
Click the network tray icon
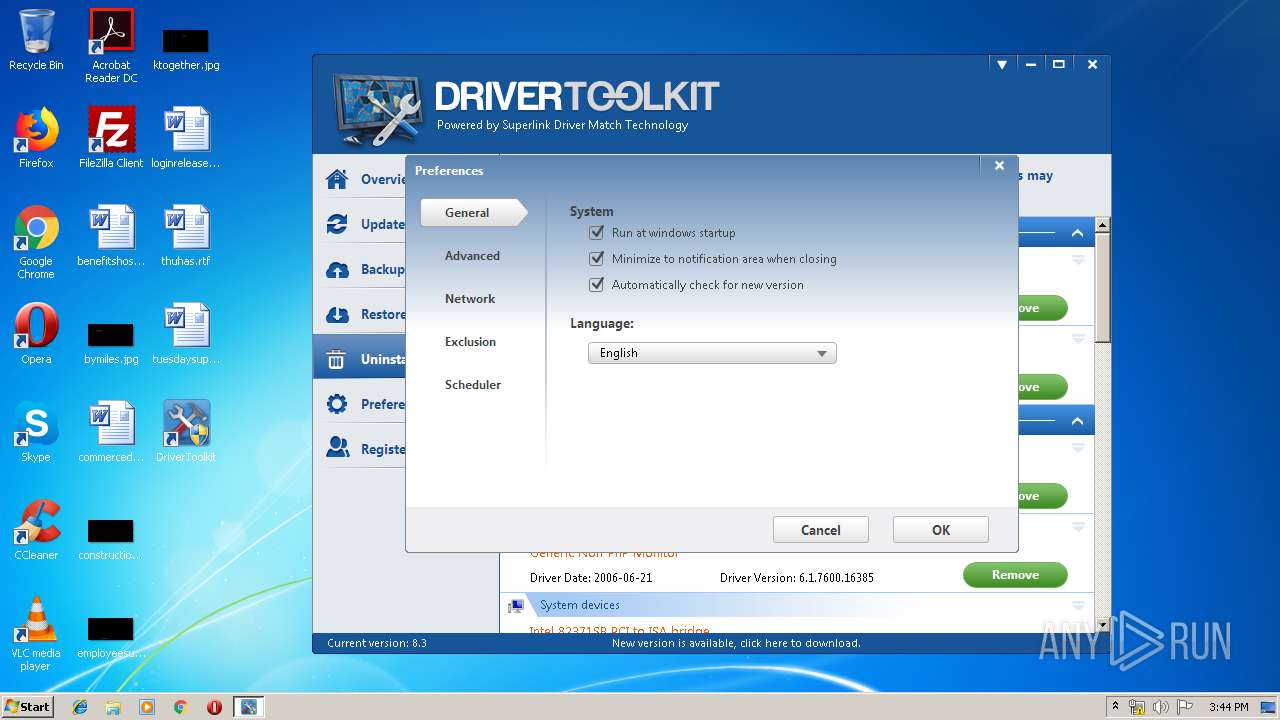click(1137, 707)
